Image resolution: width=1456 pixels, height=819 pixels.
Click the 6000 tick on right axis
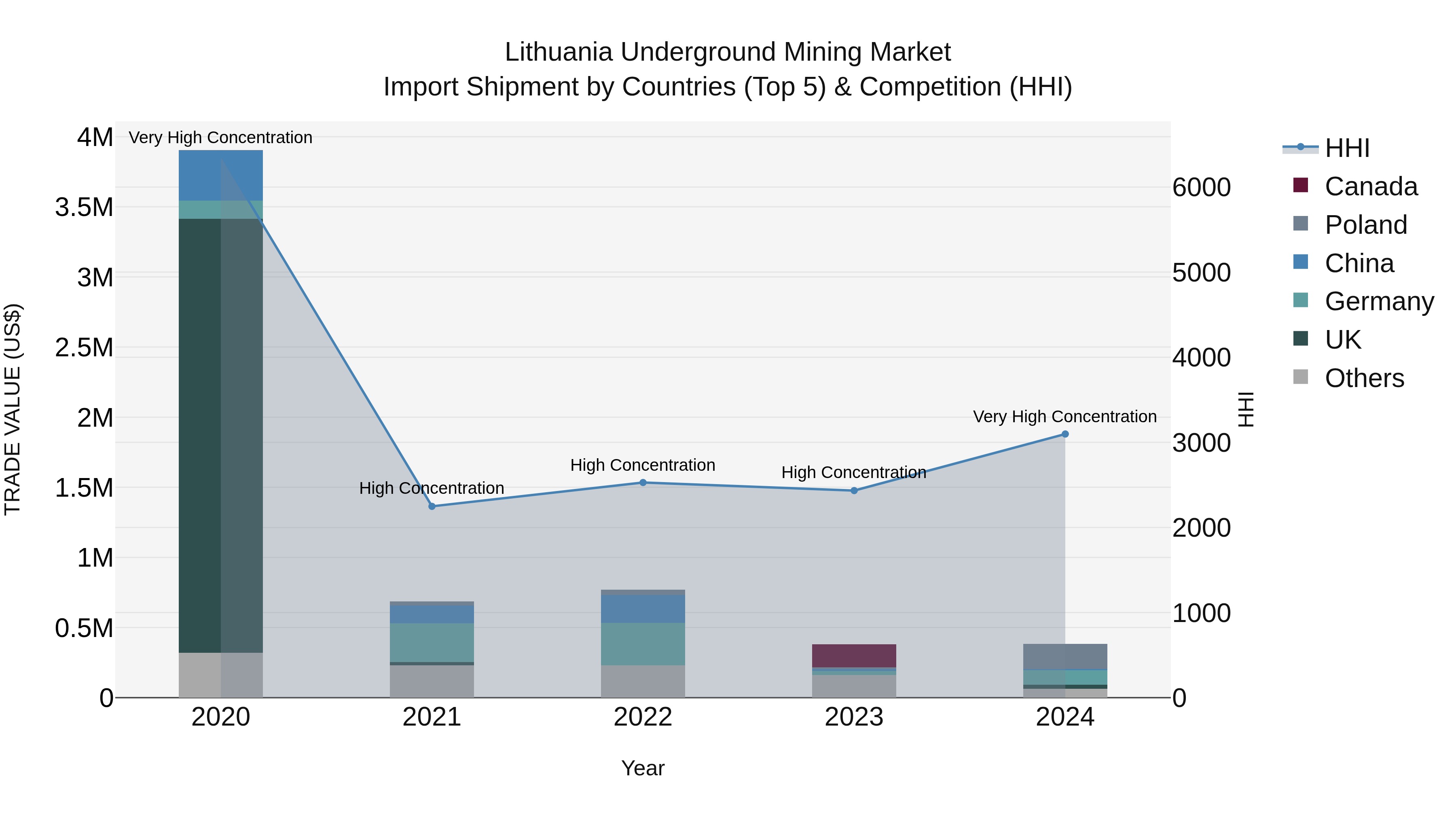pyautogui.click(x=1202, y=187)
